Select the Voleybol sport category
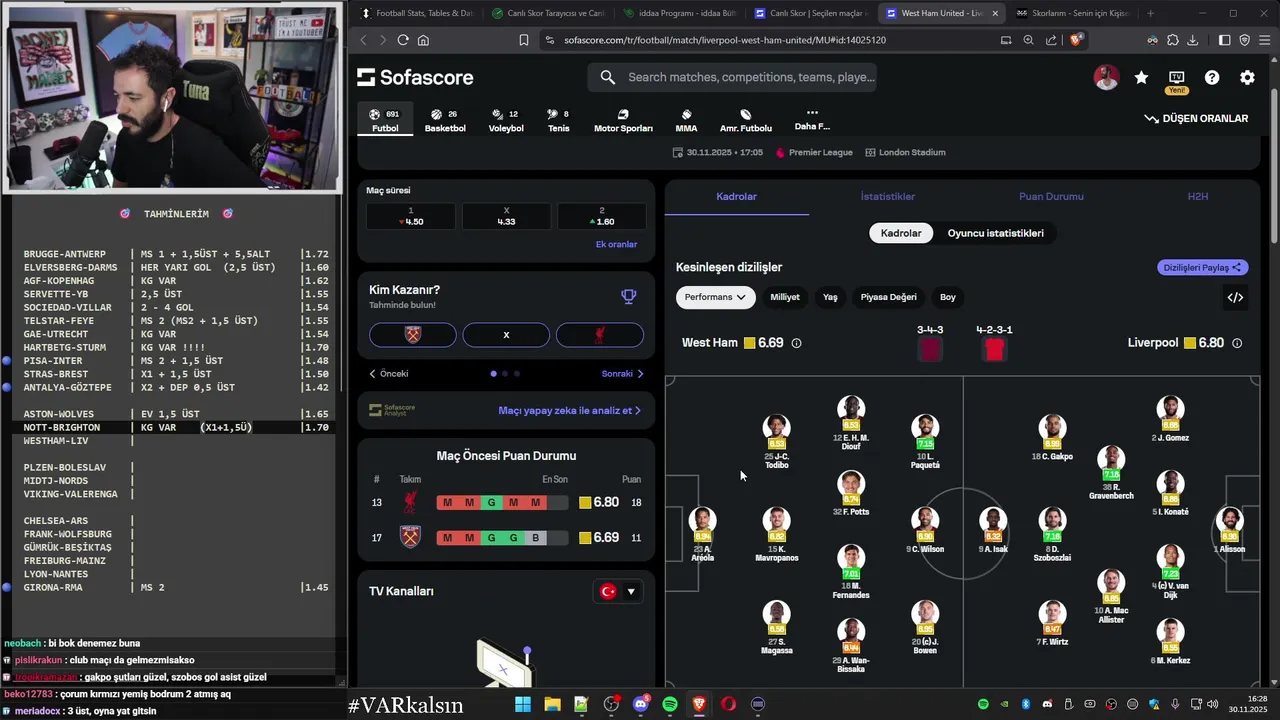Image resolution: width=1280 pixels, height=720 pixels. point(506,120)
